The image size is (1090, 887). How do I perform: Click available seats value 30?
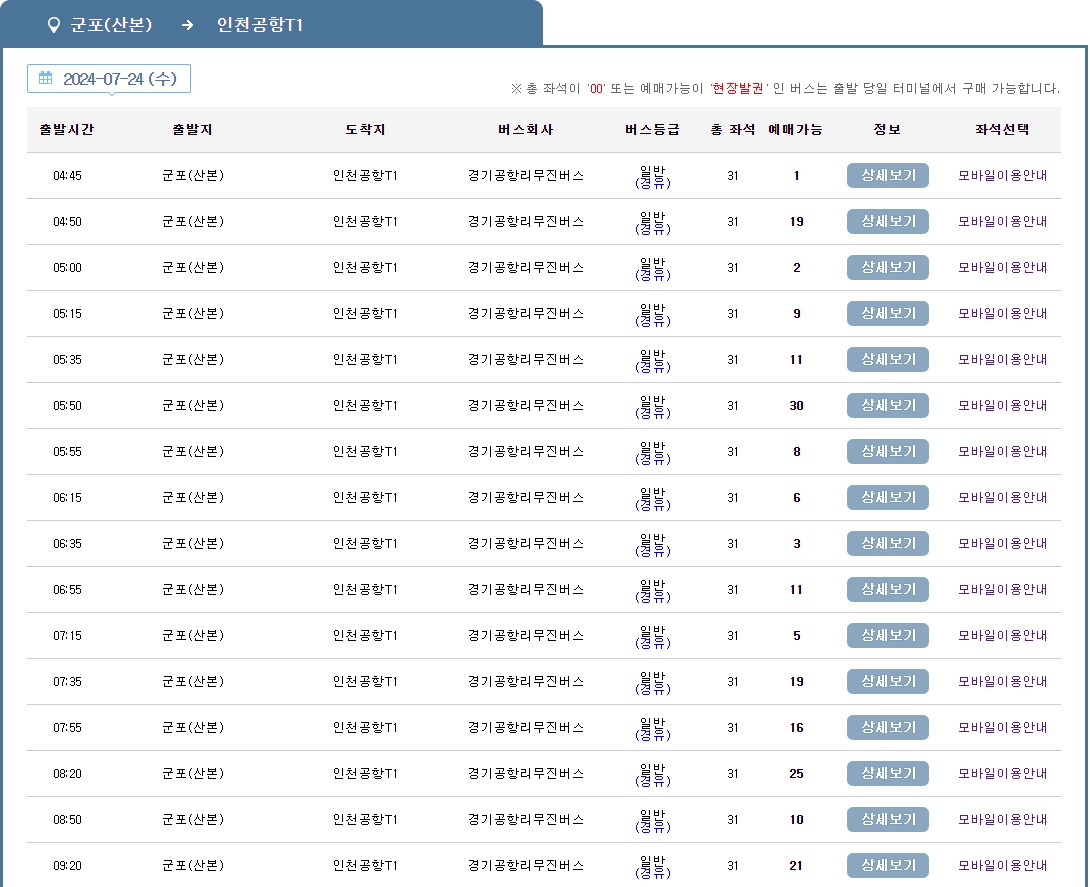pos(797,405)
